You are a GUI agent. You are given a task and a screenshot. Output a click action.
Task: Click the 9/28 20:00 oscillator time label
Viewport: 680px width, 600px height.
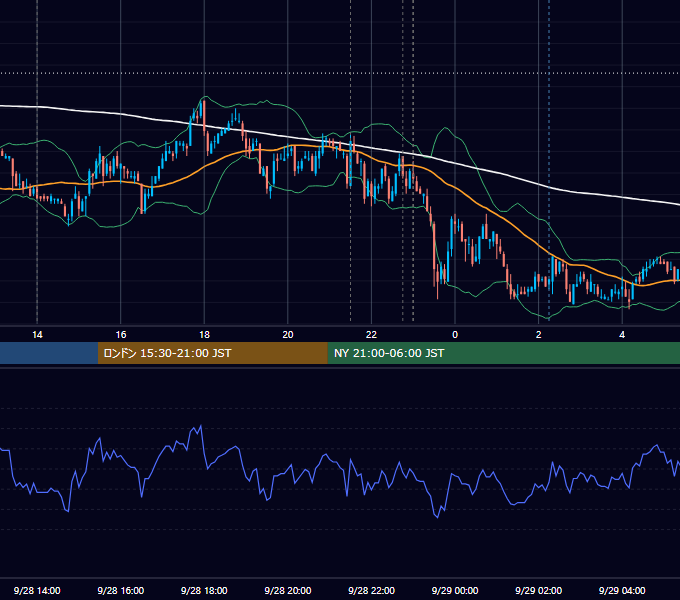tap(288, 590)
